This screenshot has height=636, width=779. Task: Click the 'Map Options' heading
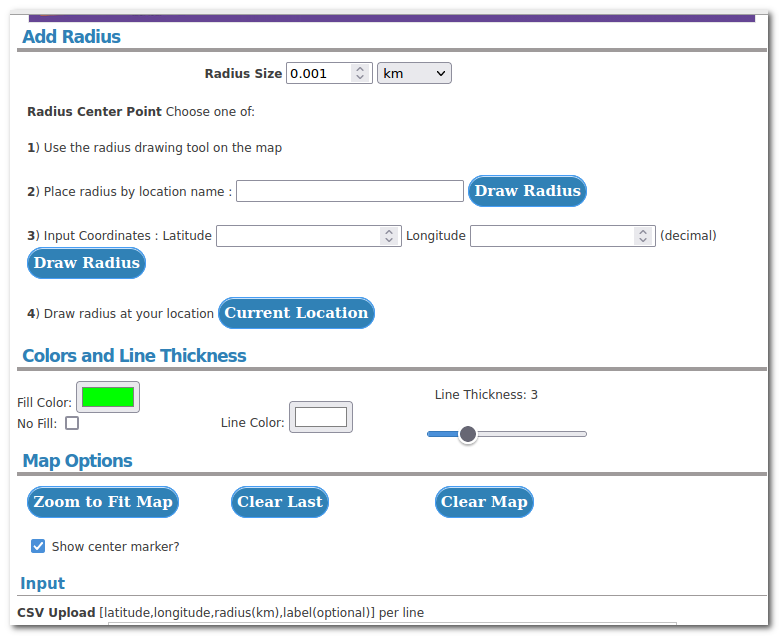click(78, 461)
